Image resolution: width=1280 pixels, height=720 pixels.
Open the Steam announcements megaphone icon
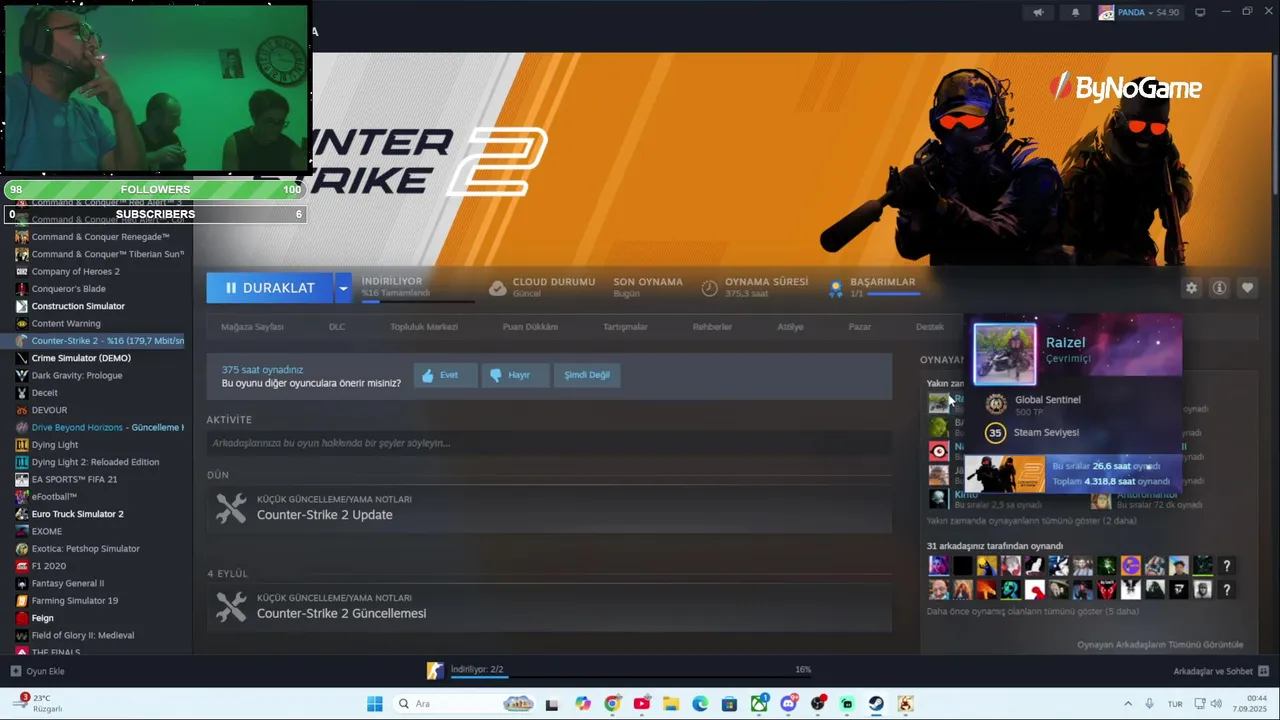click(x=1038, y=12)
